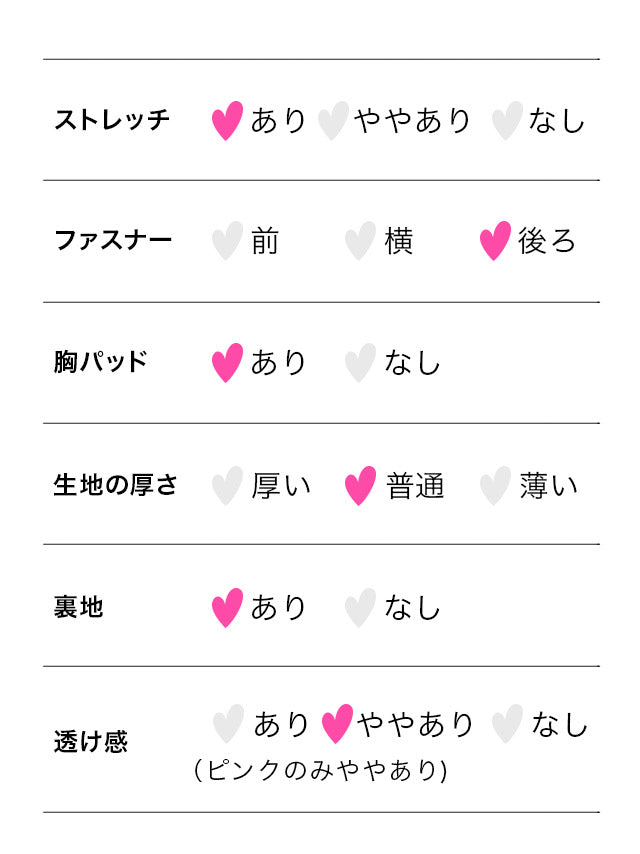Pick the gray heart beside 透け感 あり

tap(228, 724)
